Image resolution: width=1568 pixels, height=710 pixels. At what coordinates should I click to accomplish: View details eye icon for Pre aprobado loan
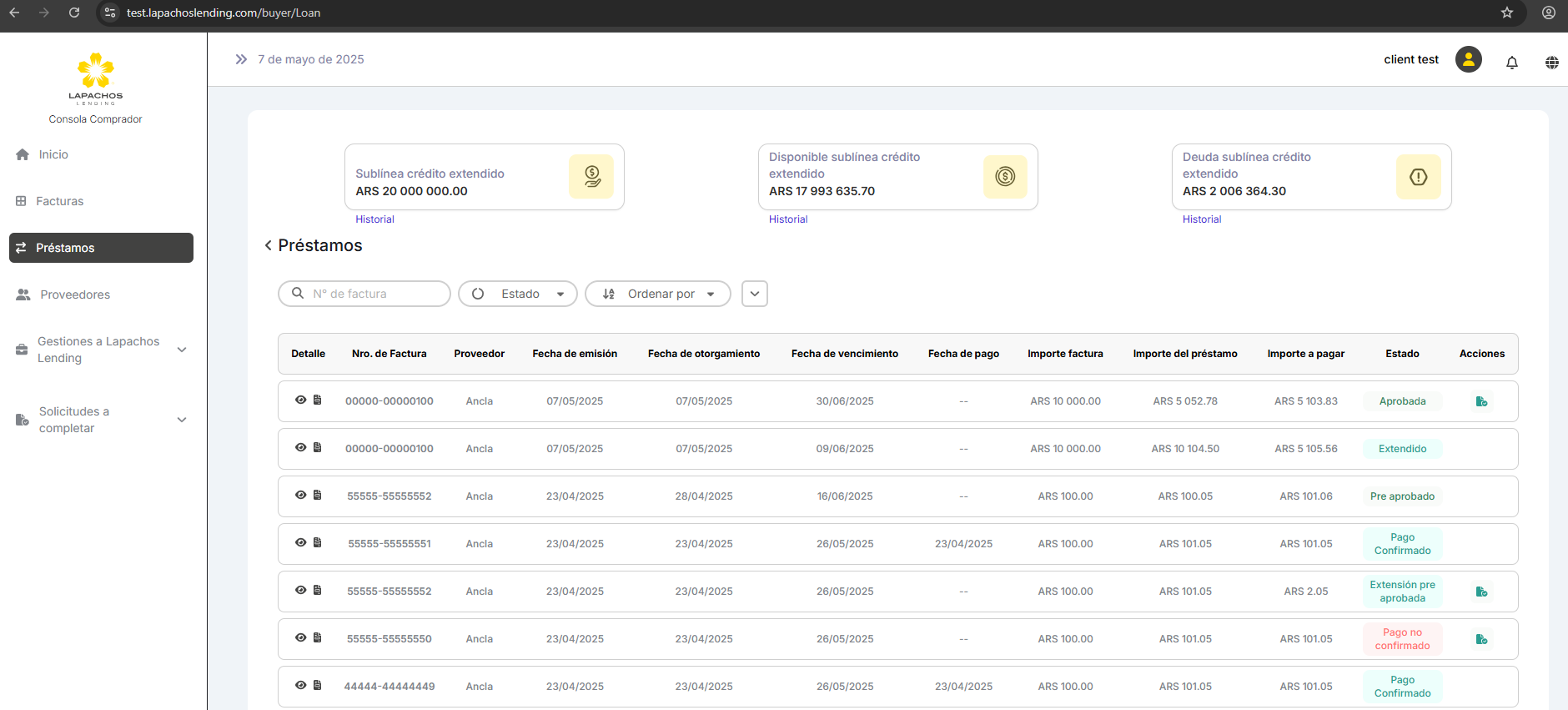click(300, 496)
